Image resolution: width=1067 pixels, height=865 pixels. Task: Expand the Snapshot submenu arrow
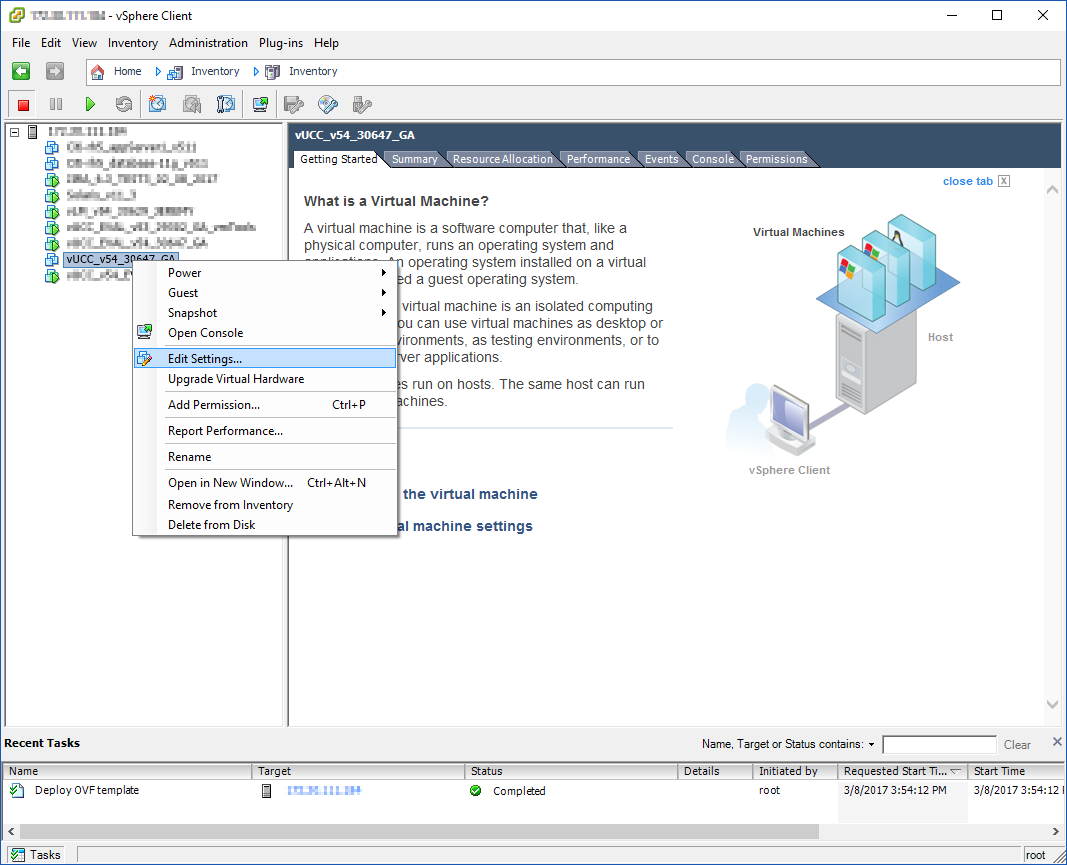[x=384, y=313]
